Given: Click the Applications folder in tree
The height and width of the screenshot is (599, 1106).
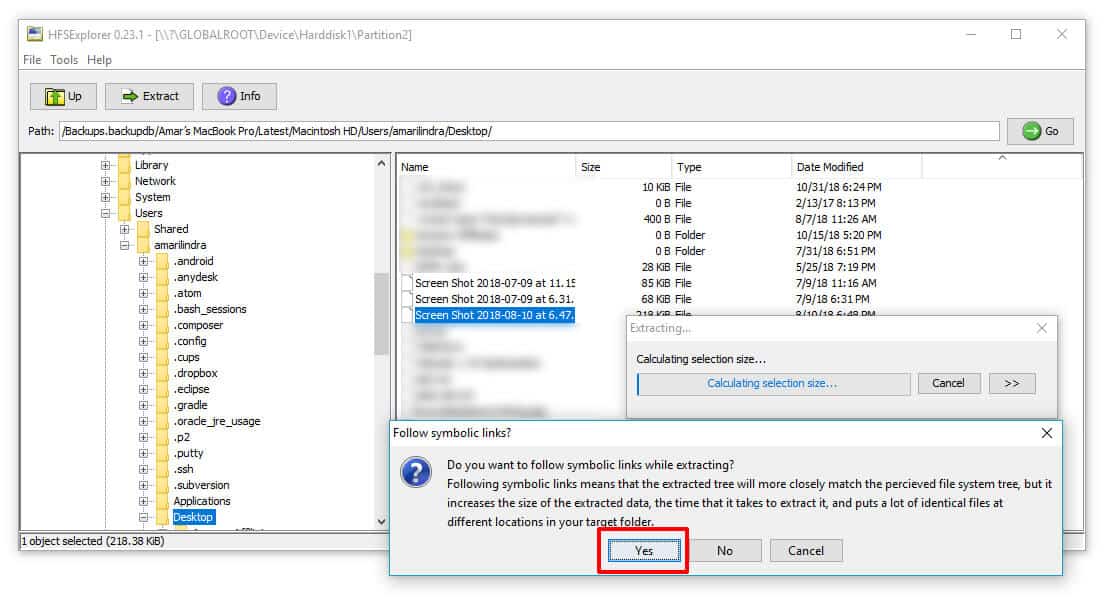Looking at the screenshot, I should 201,501.
